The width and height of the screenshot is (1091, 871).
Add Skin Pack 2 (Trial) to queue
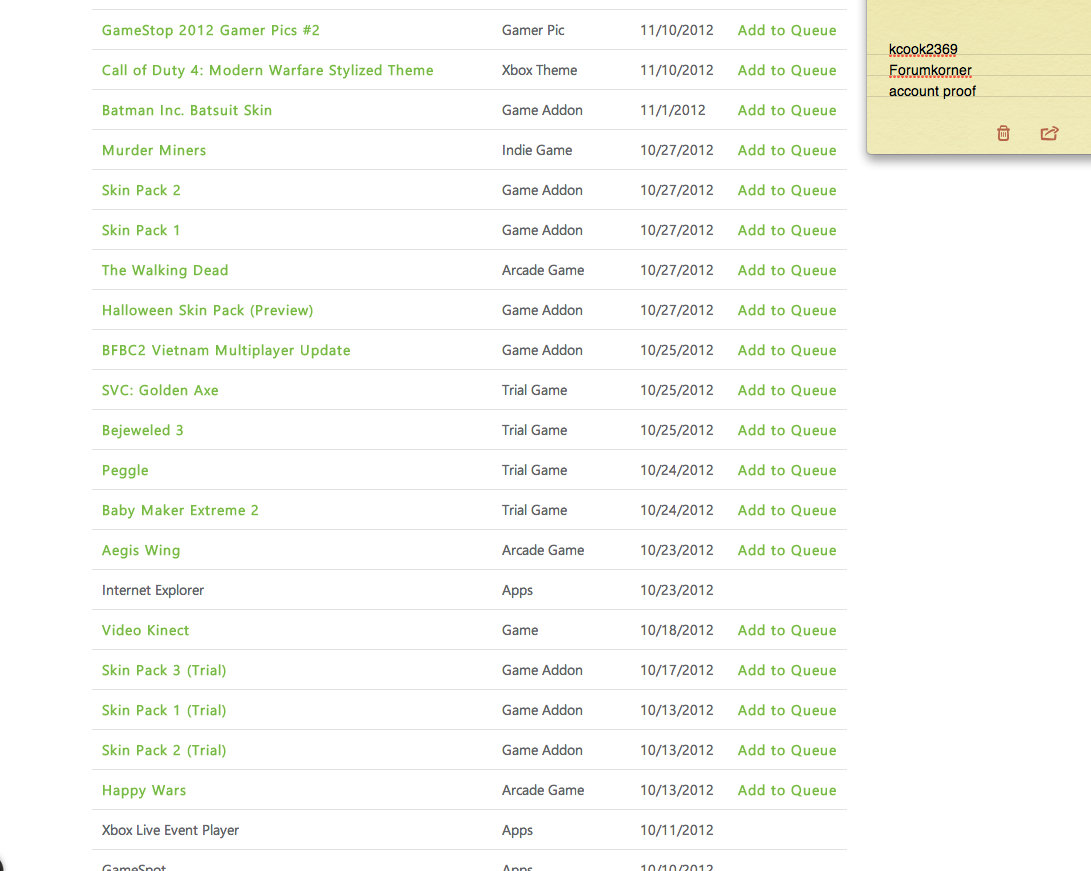click(x=787, y=750)
